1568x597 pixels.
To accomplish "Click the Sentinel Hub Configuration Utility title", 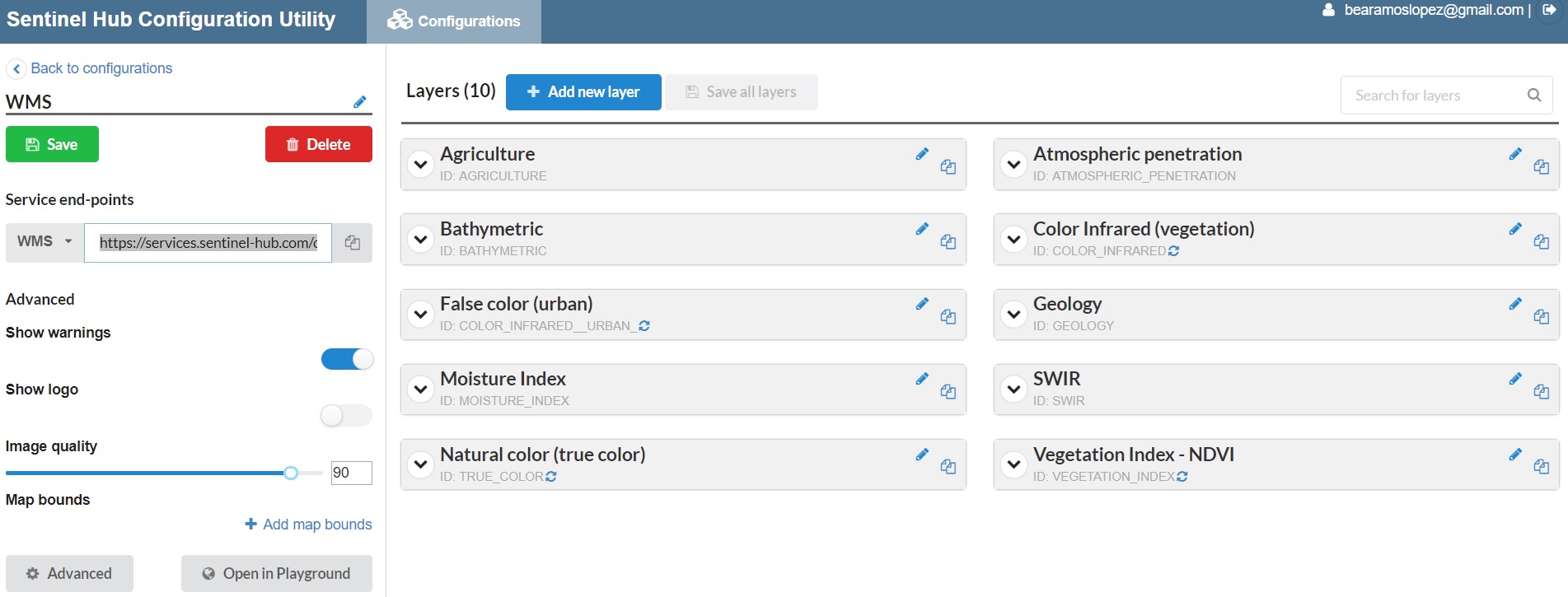I will pyautogui.click(x=171, y=20).
